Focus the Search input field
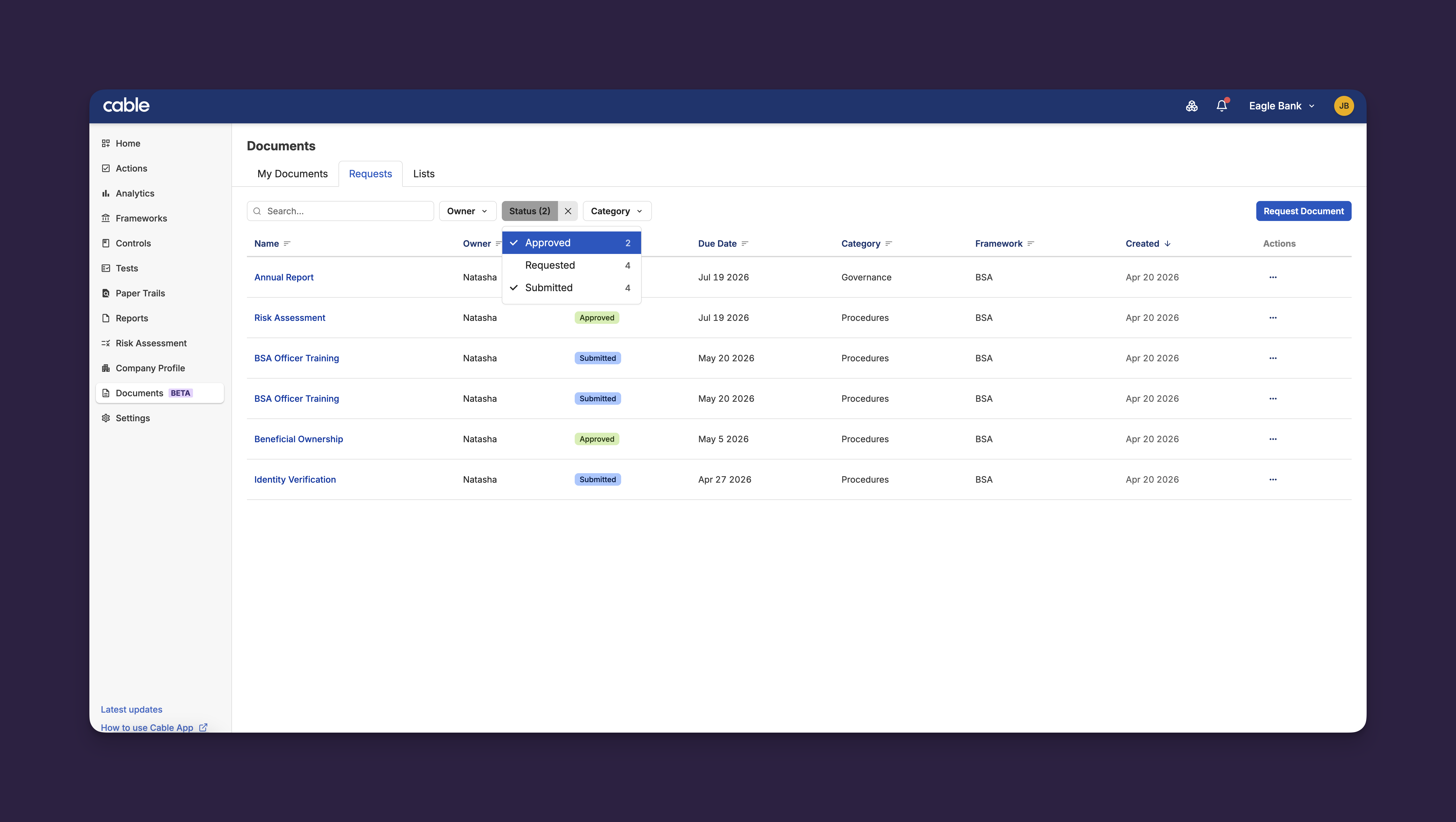1456x822 pixels. (340, 211)
